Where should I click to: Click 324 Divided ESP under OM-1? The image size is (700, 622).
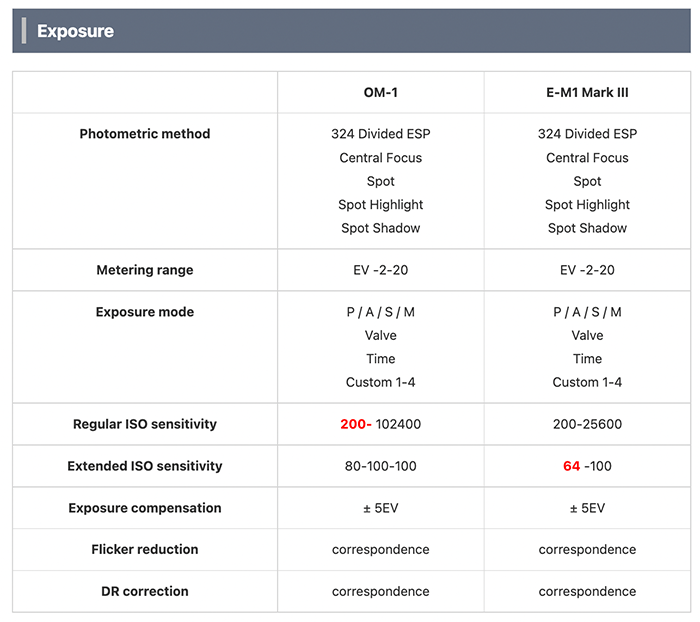(380, 134)
